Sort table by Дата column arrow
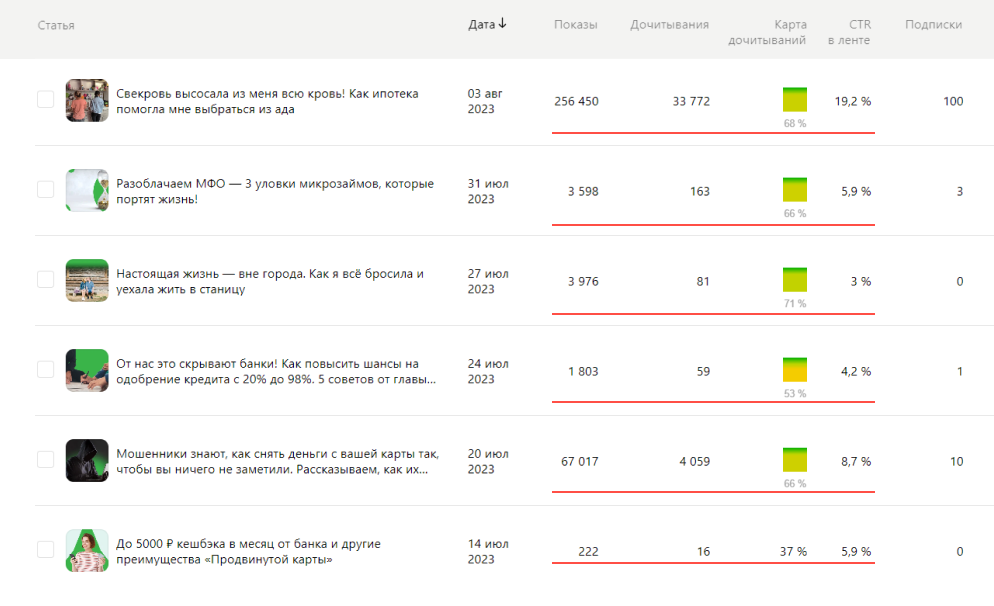Screen dimensions: 994x606 coord(502,24)
